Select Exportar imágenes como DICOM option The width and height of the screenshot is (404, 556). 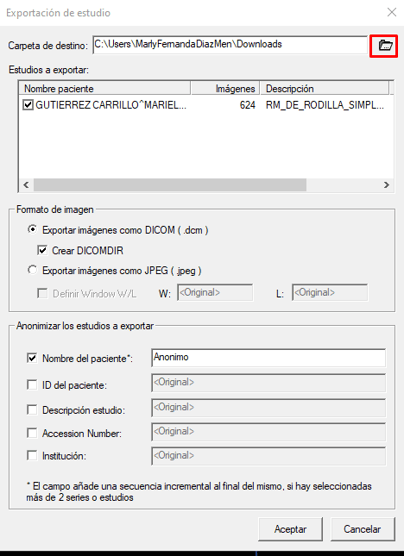[x=32, y=230]
